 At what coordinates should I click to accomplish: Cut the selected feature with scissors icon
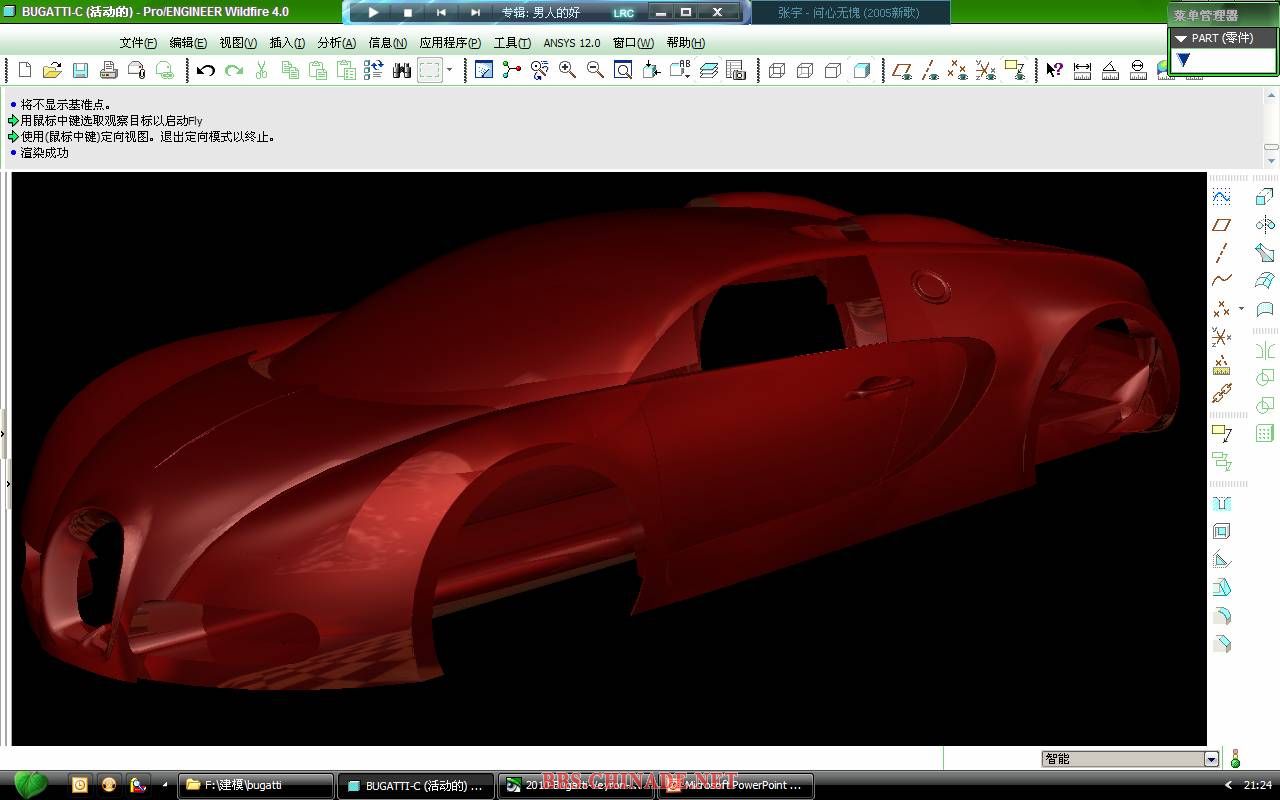[261, 70]
